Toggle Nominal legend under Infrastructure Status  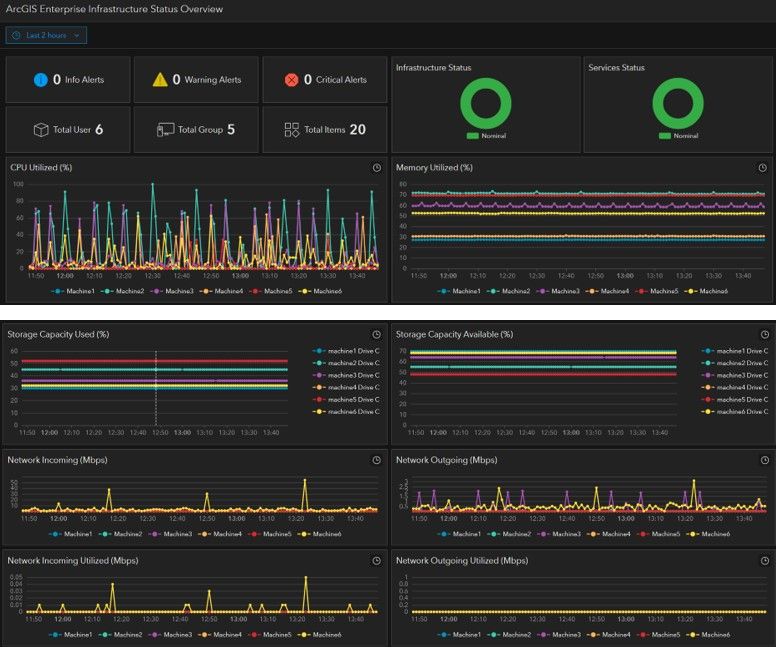coord(486,136)
